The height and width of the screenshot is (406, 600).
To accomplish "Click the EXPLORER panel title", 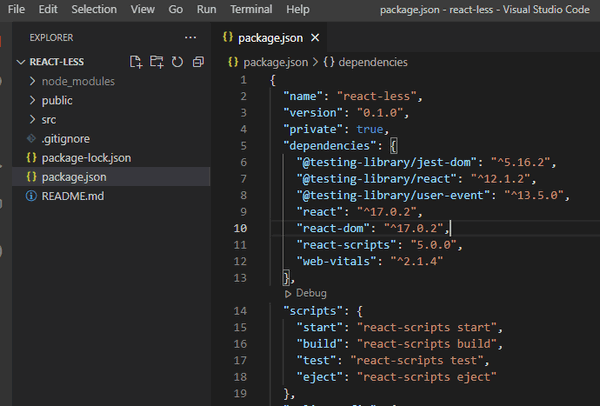I will (x=51, y=38).
